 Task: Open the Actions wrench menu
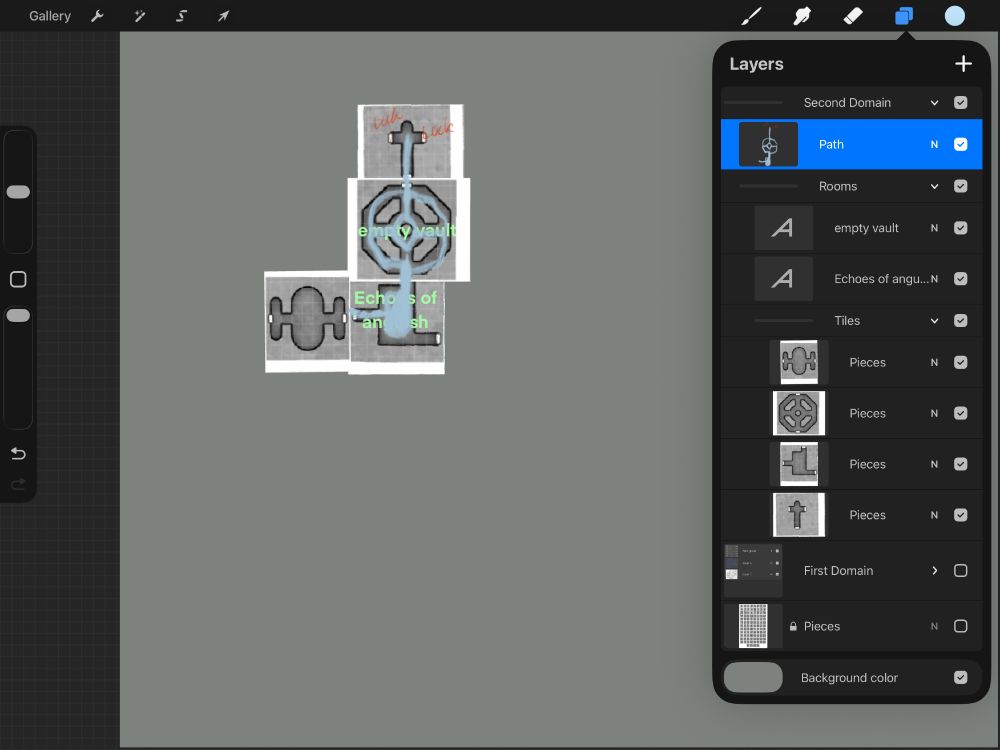[98, 16]
